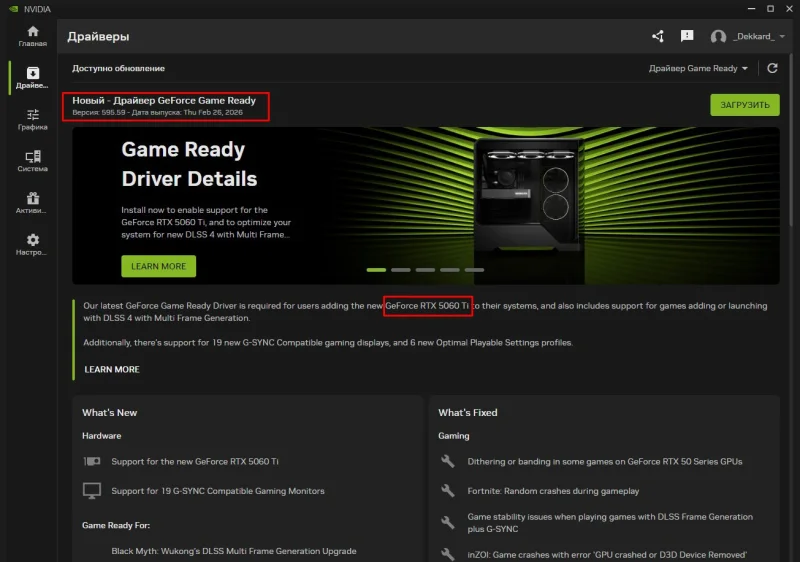Open the _Dekkard_ account dropdown menu

[x=759, y=37]
